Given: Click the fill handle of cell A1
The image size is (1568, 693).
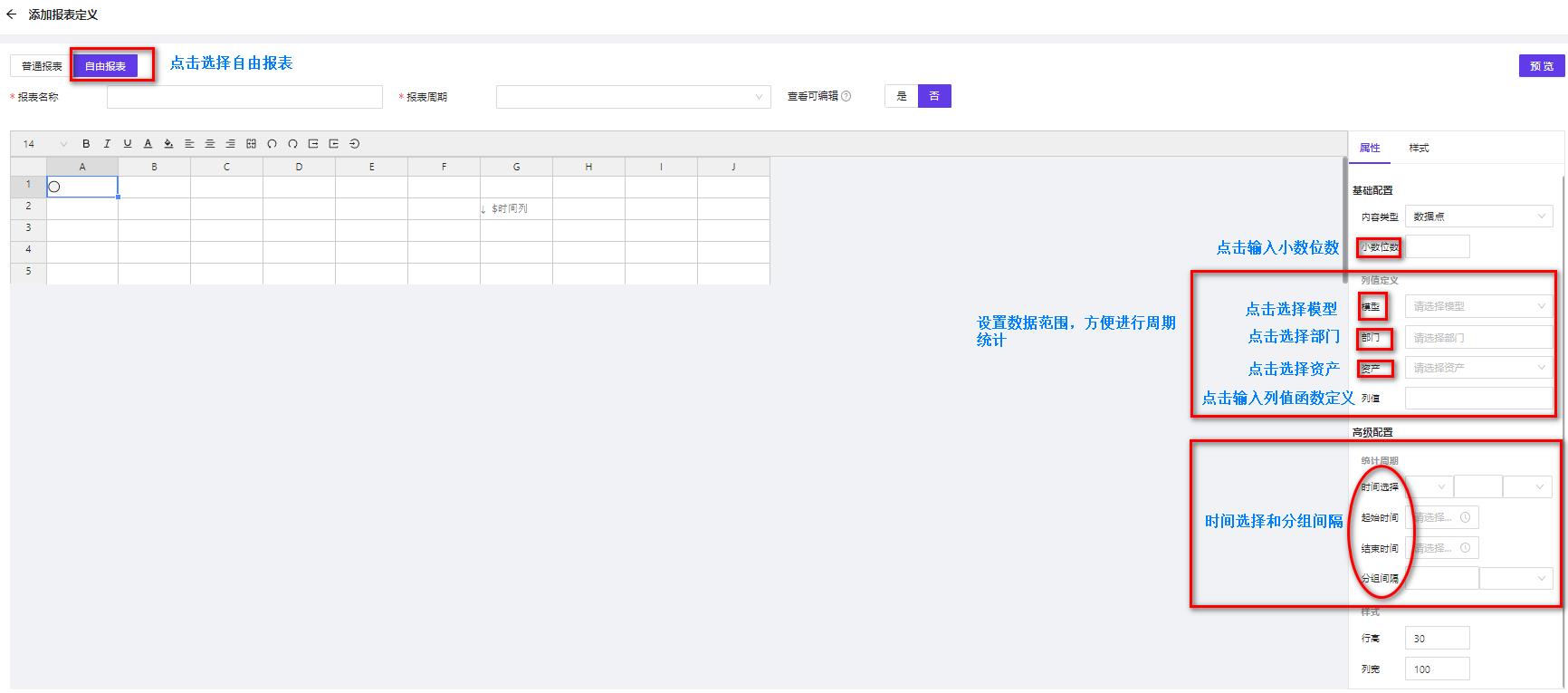Looking at the screenshot, I should pos(118,197).
